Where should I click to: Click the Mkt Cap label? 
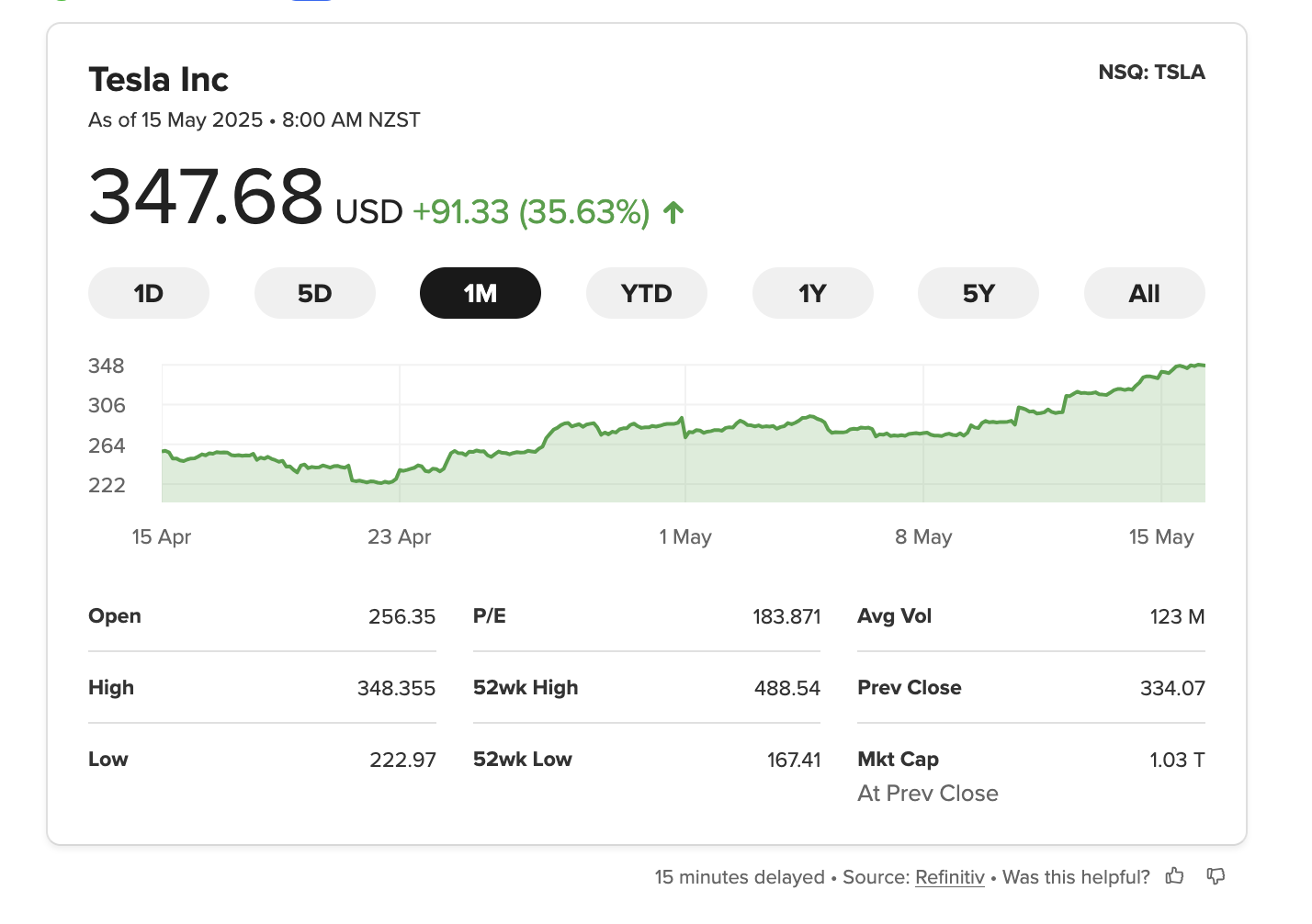[898, 760]
